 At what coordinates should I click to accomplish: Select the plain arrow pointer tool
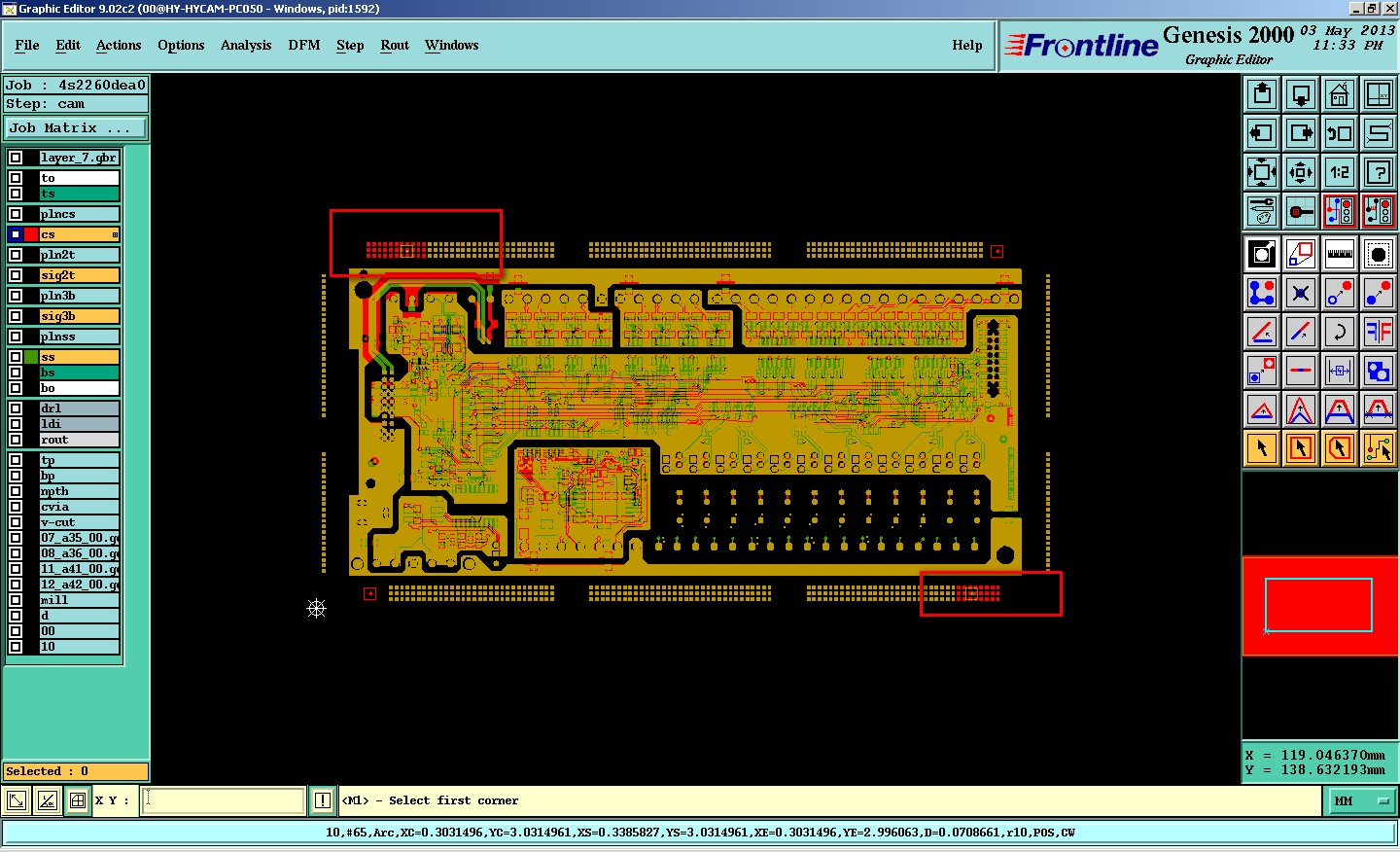(1262, 448)
